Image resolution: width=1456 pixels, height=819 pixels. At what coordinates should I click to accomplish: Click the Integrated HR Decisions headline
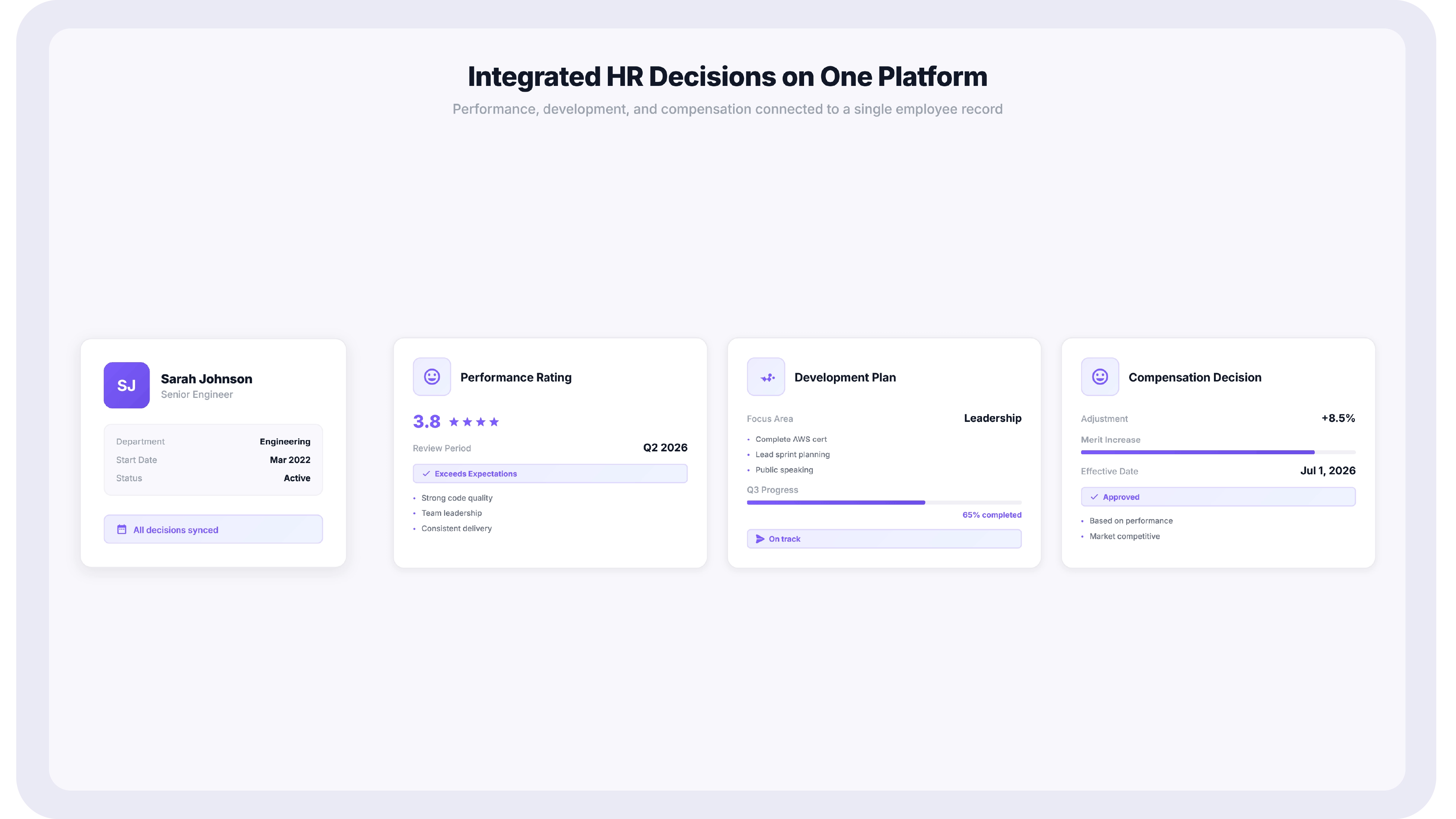(x=727, y=76)
